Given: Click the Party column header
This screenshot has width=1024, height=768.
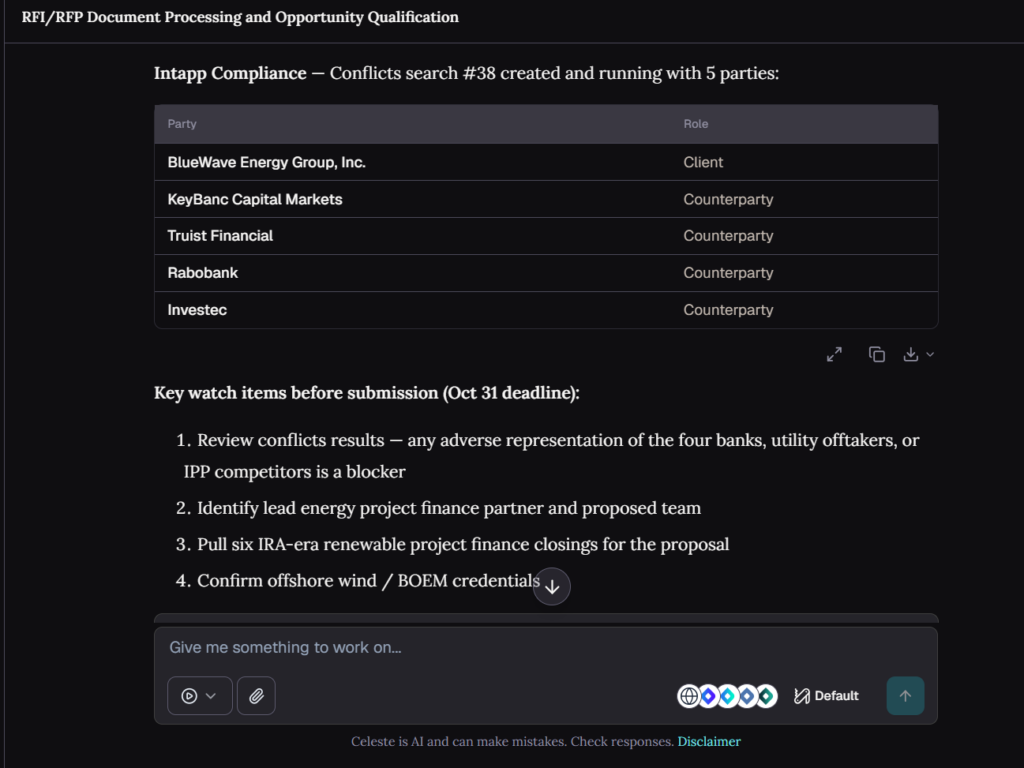Looking at the screenshot, I should (182, 124).
